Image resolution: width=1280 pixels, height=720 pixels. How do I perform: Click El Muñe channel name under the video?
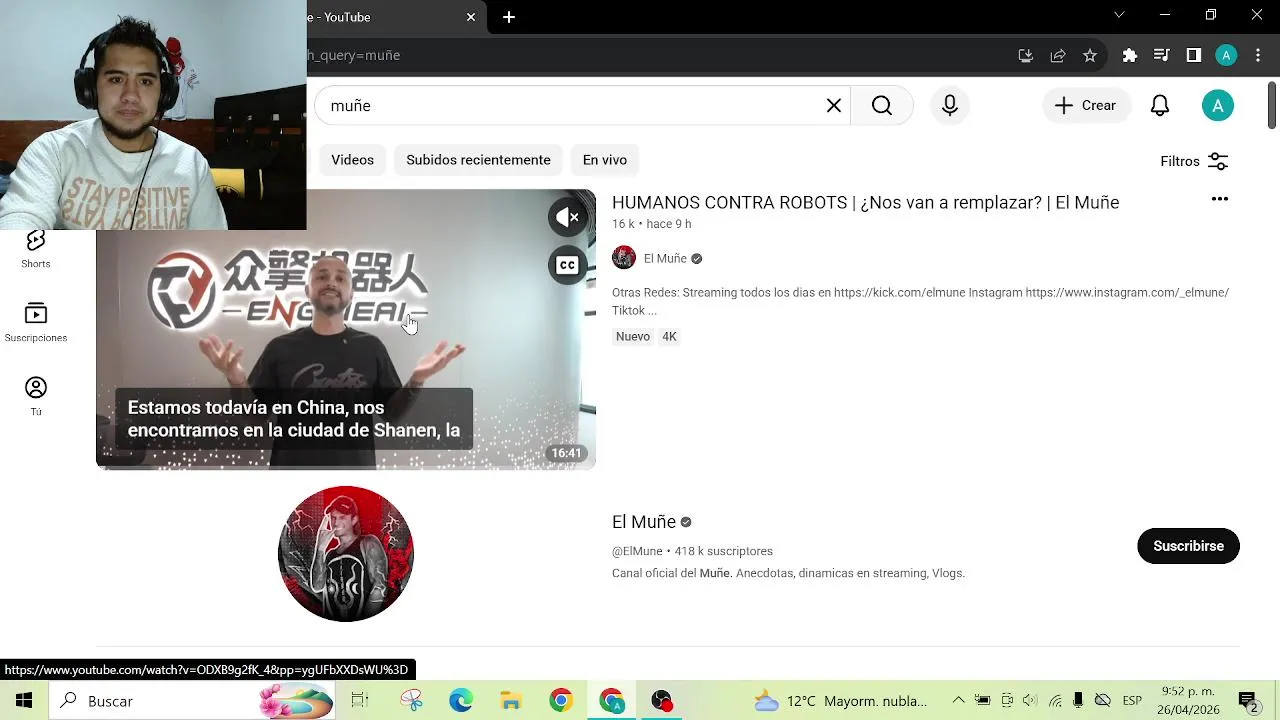(x=665, y=258)
